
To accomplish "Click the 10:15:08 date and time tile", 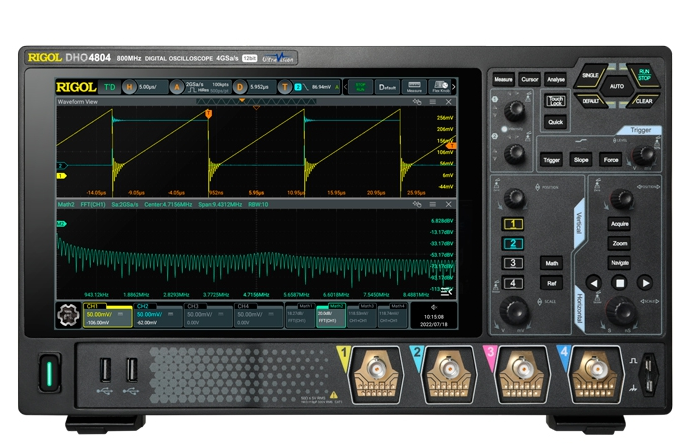I will click(434, 316).
